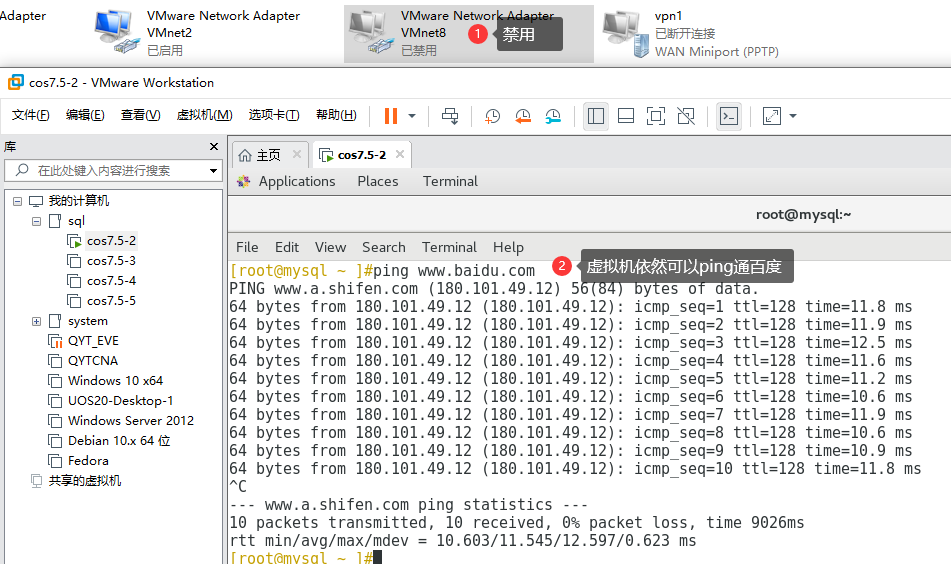
Task: Collapse the 我的计算机 tree node
Action: tap(18, 201)
